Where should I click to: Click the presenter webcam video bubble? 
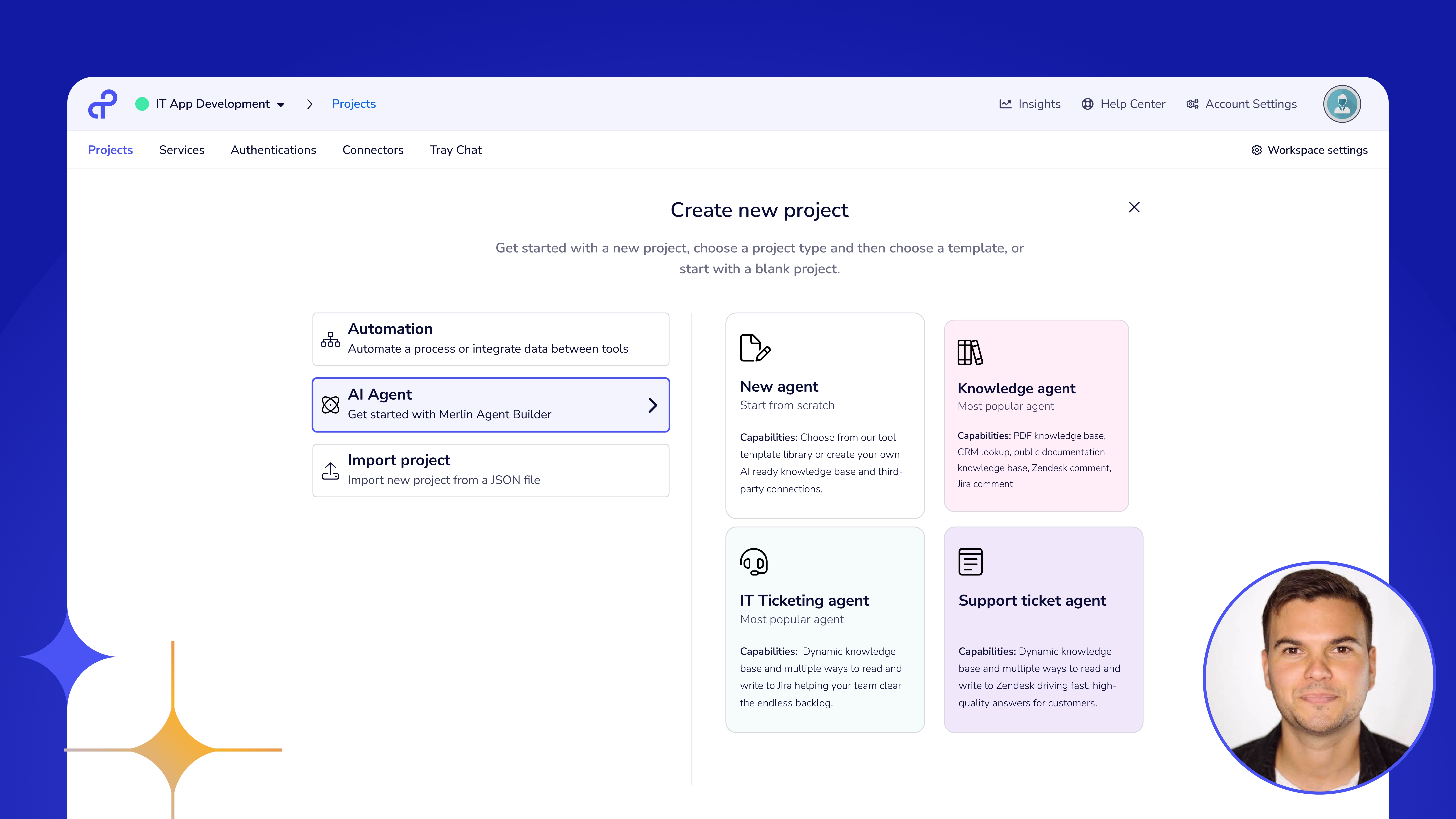click(1319, 677)
